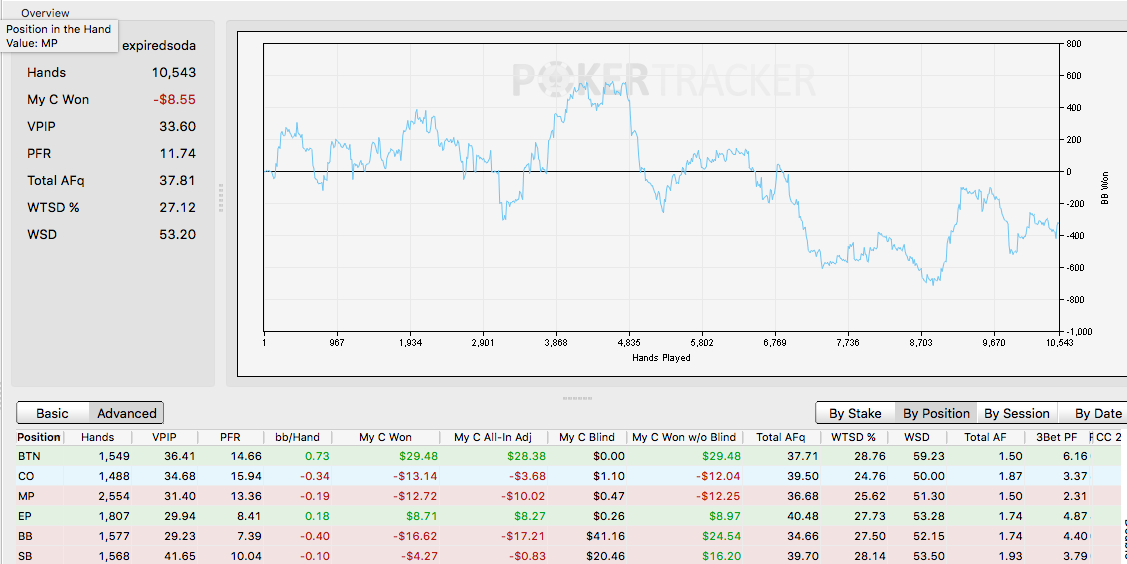
Task: Click the My C Blind column header
Action: point(586,437)
